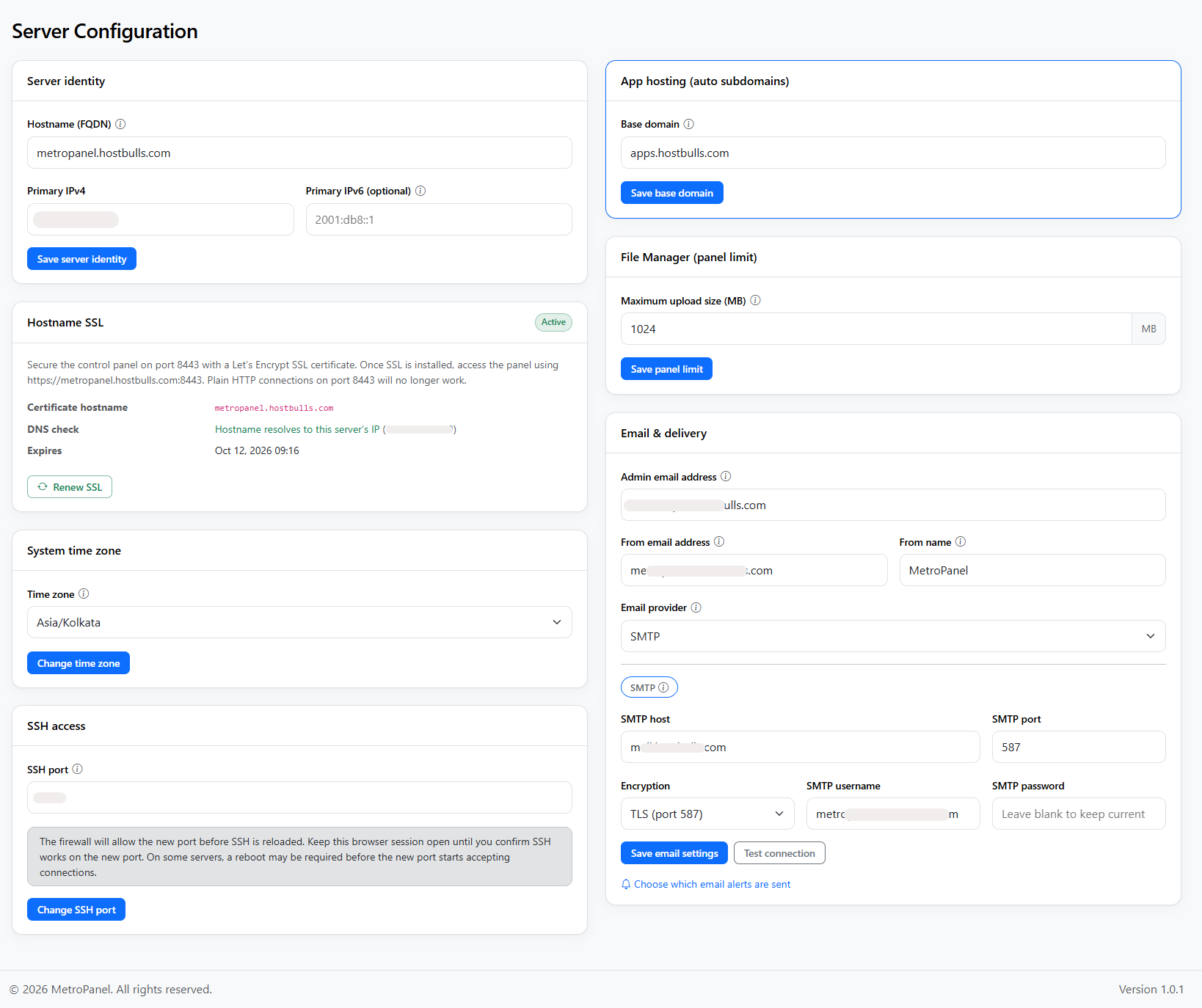The width and height of the screenshot is (1202, 1008).
Task: Click Change SSH port button
Action: (x=76, y=910)
